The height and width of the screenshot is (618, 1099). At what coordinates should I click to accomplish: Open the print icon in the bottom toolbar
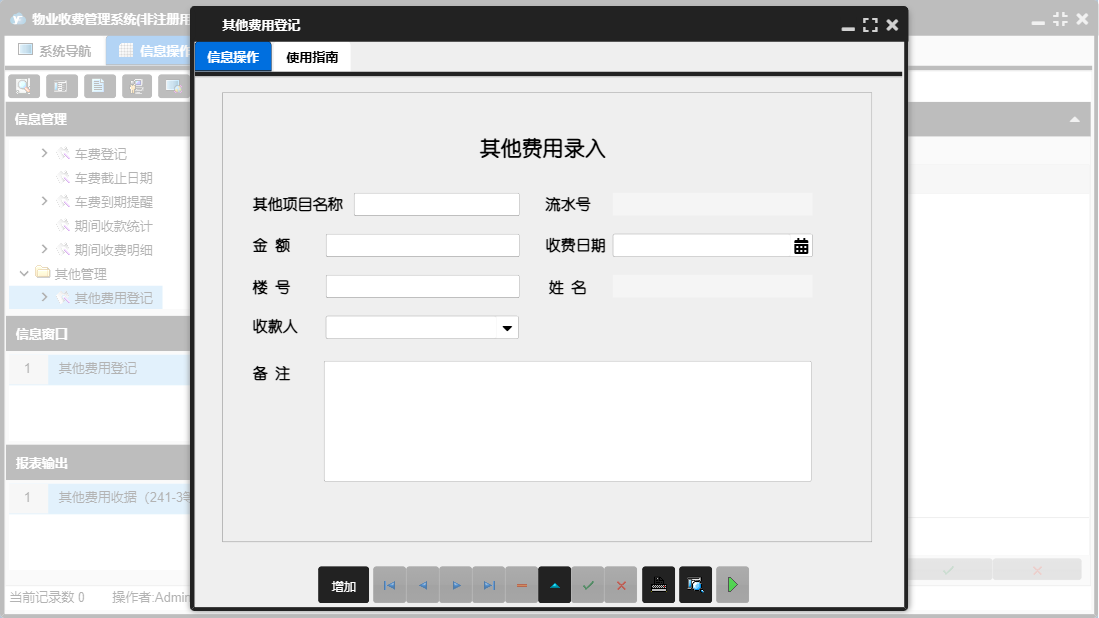click(658, 585)
